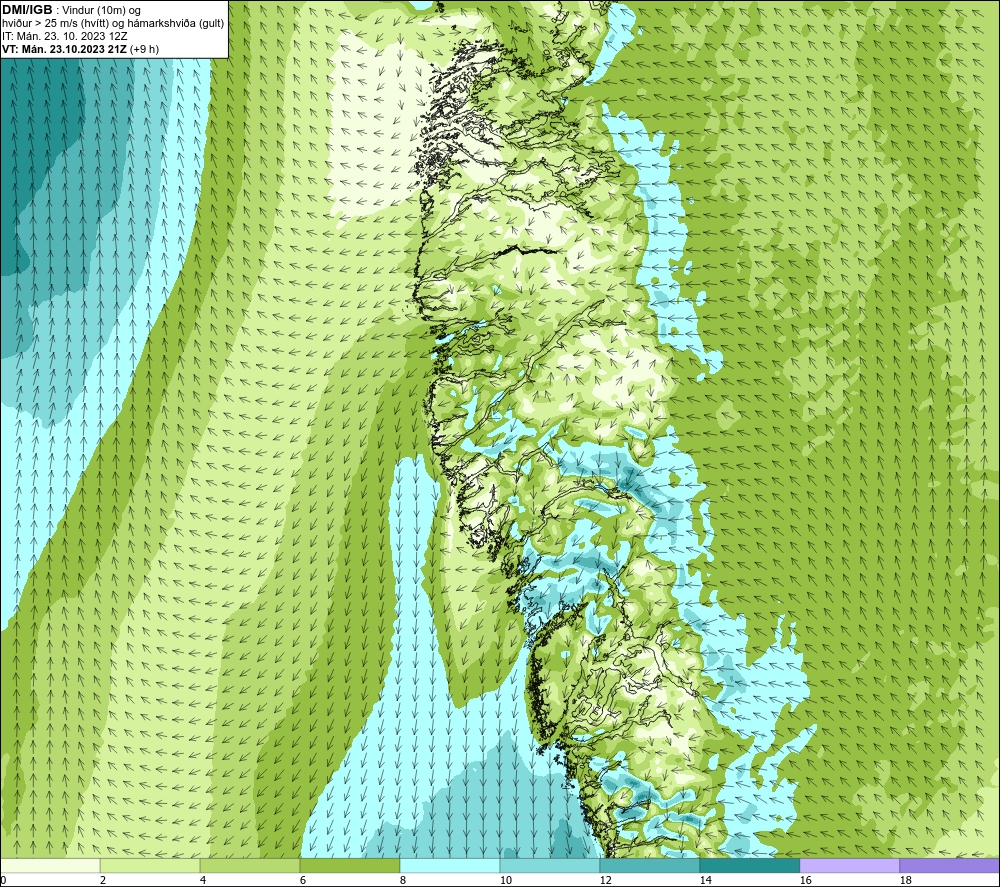
Task: Click the 'hviður > 25 m/s (hvítt)' line
Action: pos(54,24)
